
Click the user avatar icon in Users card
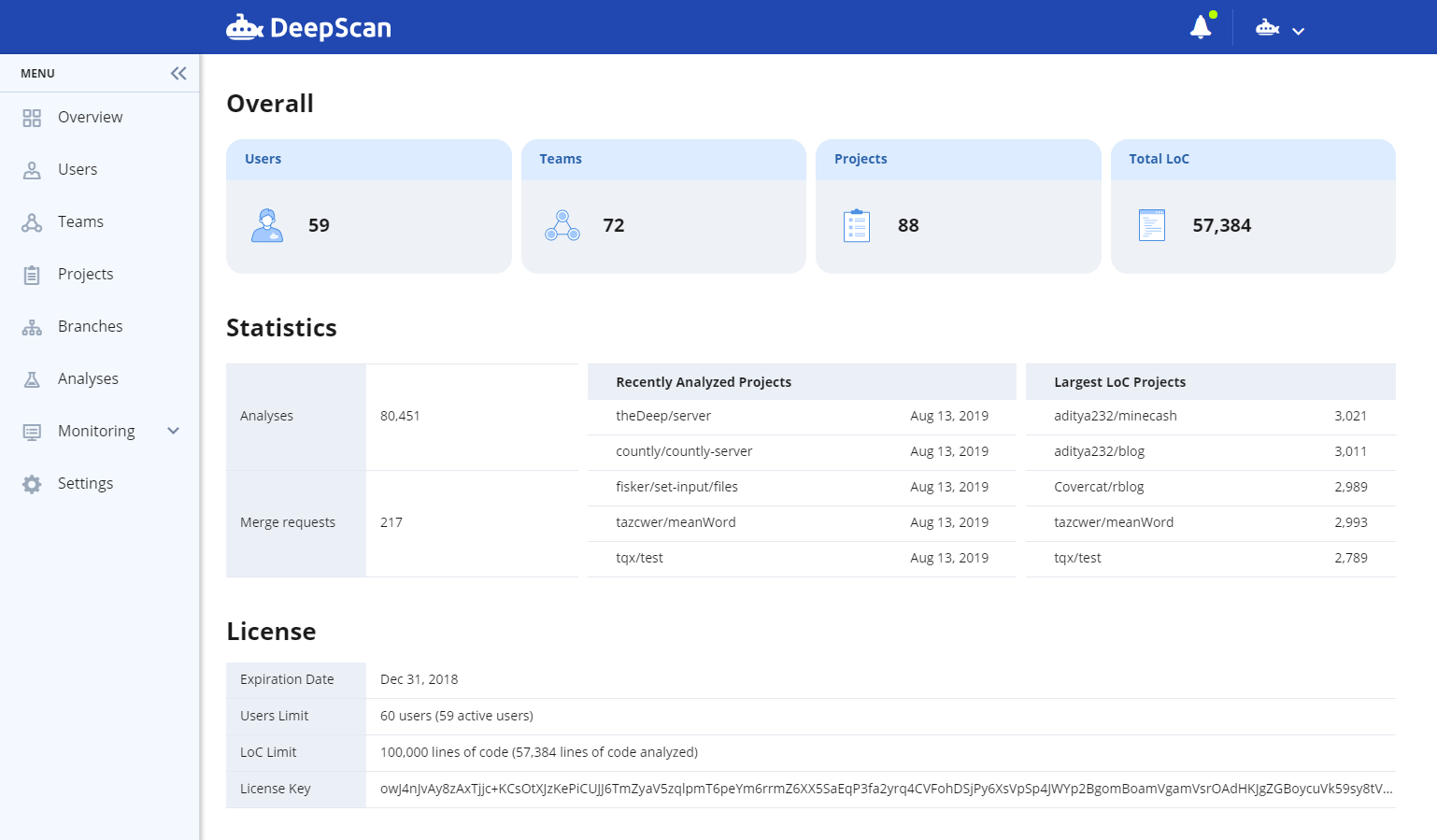267,225
